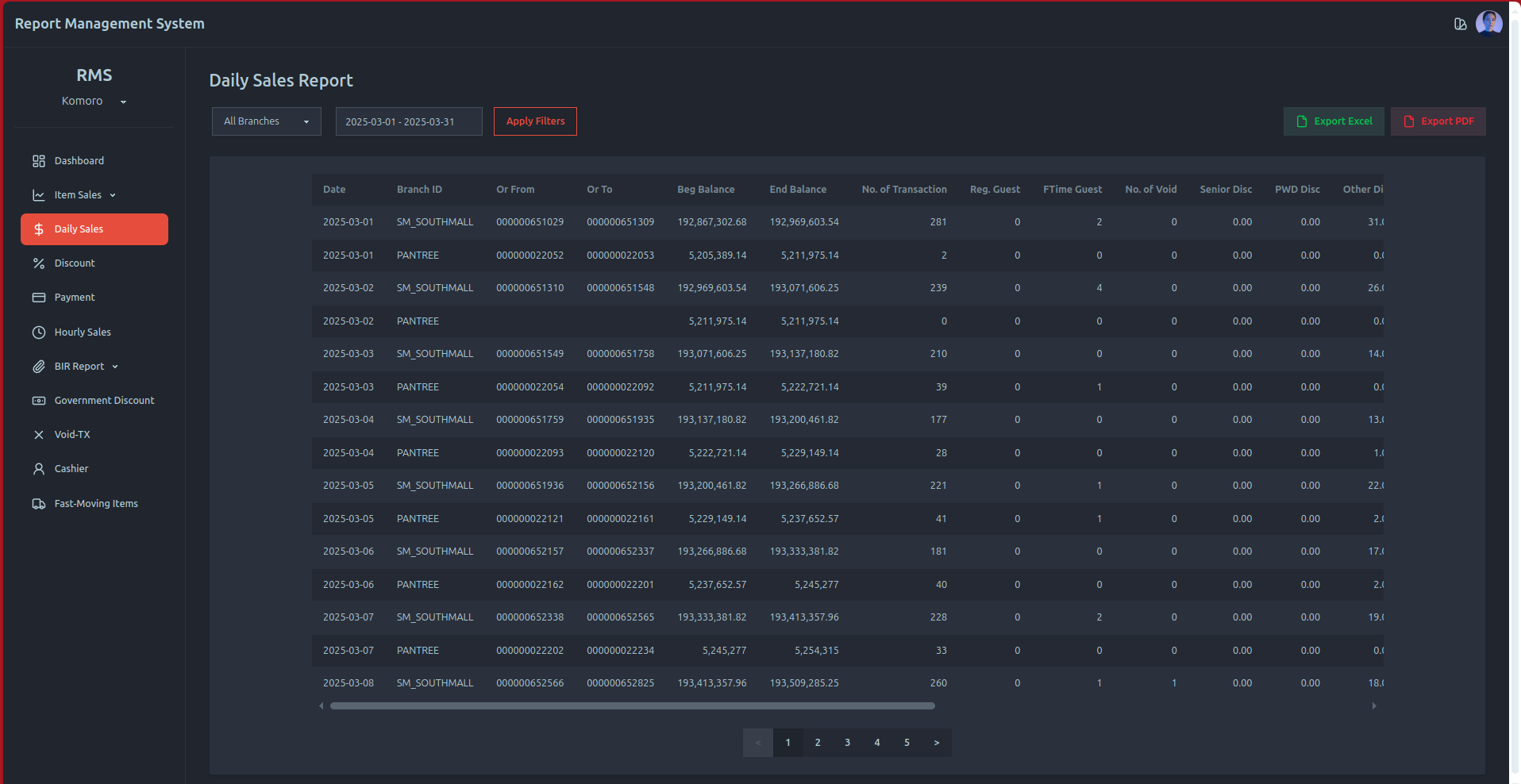Click the date range input field

[x=408, y=121]
